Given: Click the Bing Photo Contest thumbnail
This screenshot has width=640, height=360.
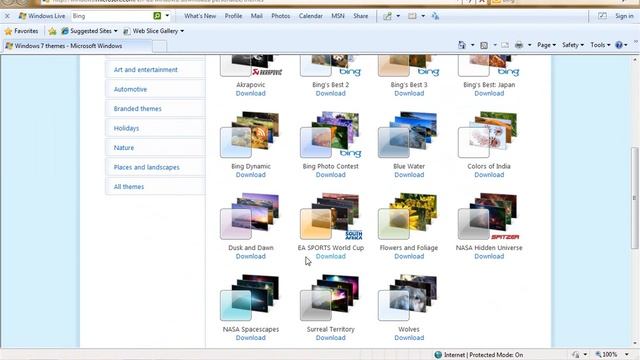Looking at the screenshot, I should point(331,135).
